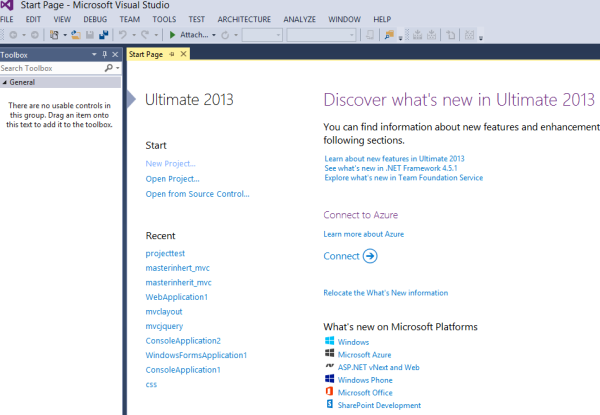The image size is (600, 415).
Task: Open recent project projecttest
Action: tap(165, 254)
